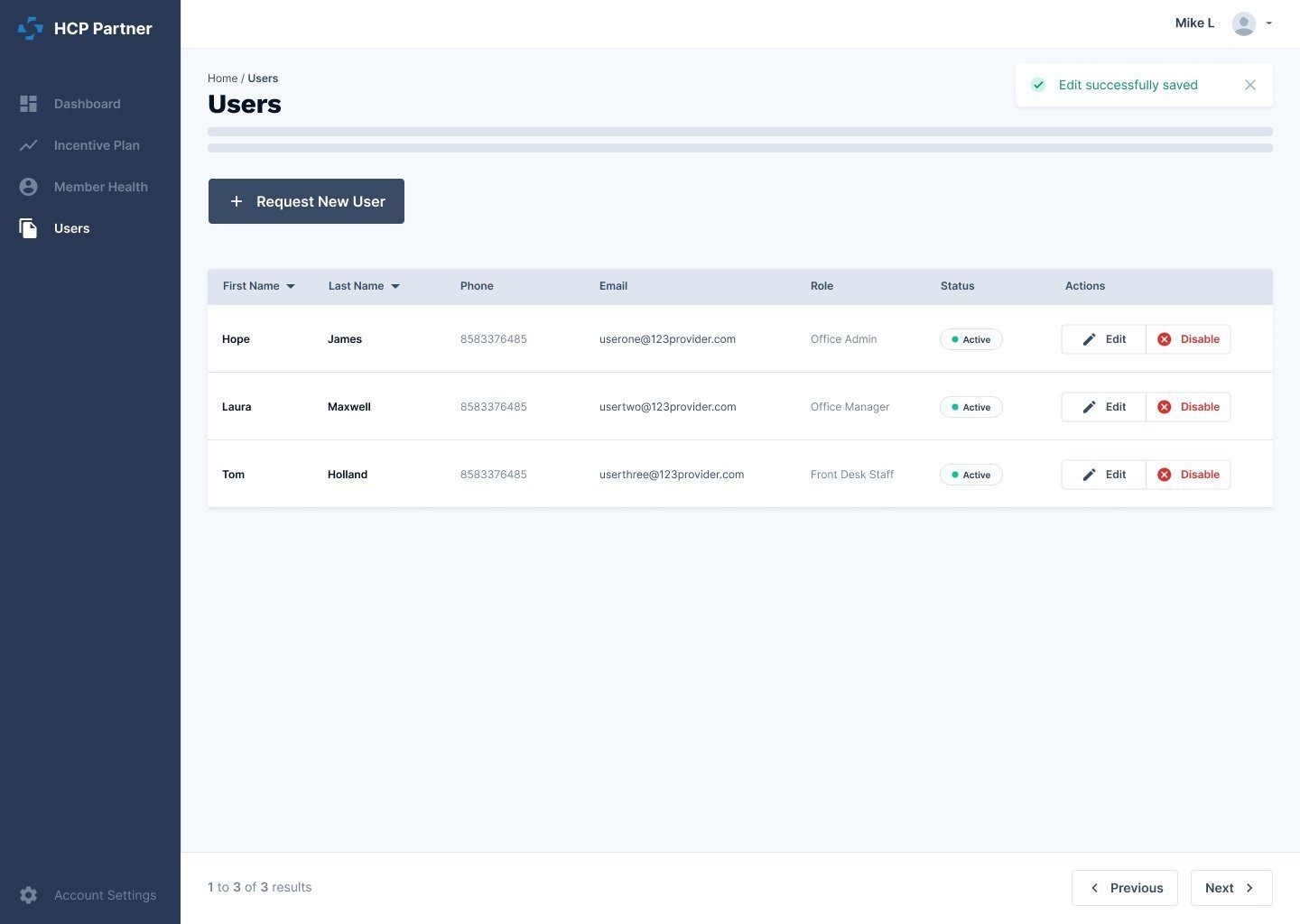Click Laura Maxwell's Active status badge

[x=971, y=406]
